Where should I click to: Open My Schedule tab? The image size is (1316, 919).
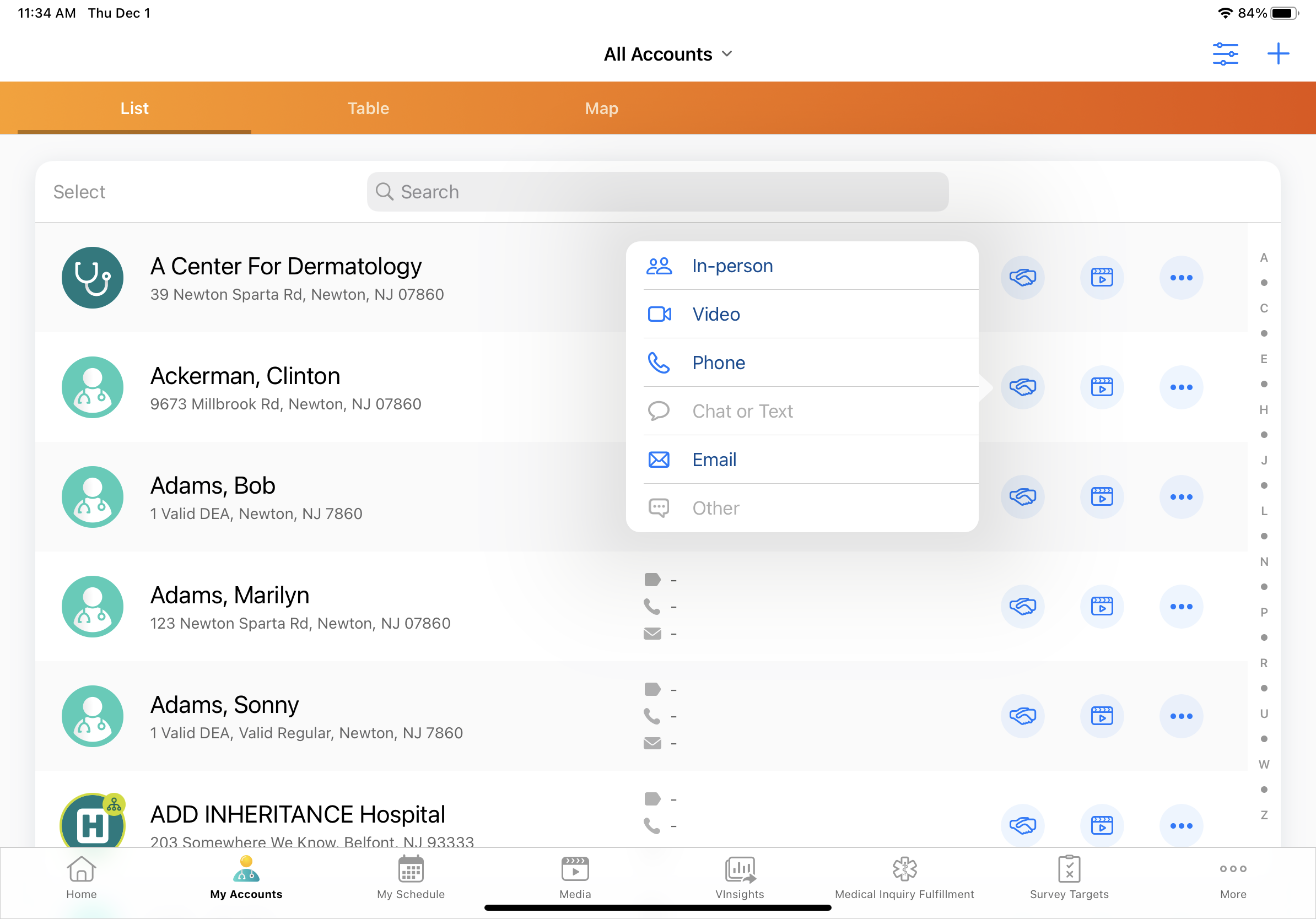[411, 877]
